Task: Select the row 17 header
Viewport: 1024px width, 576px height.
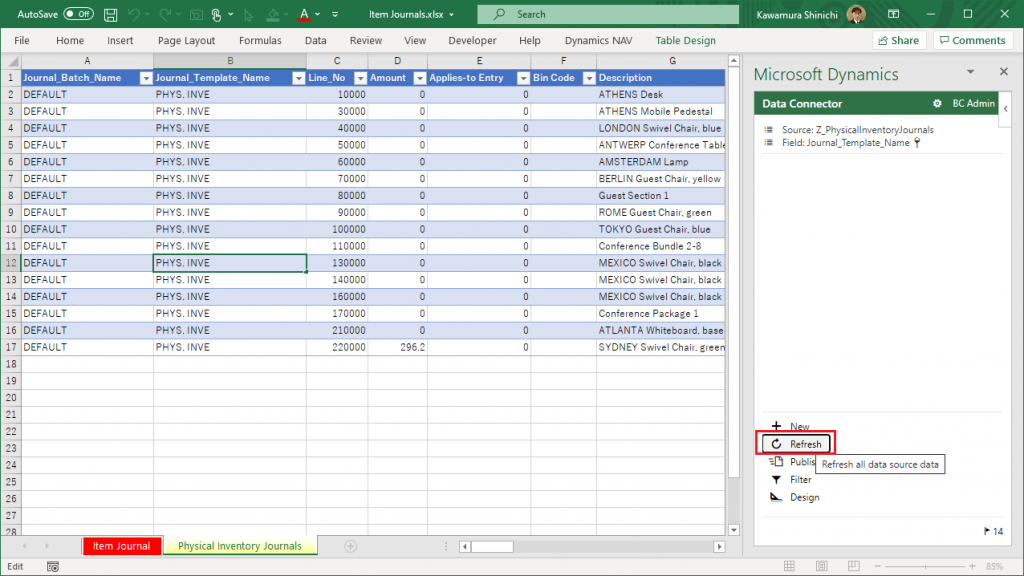Action: point(11,347)
